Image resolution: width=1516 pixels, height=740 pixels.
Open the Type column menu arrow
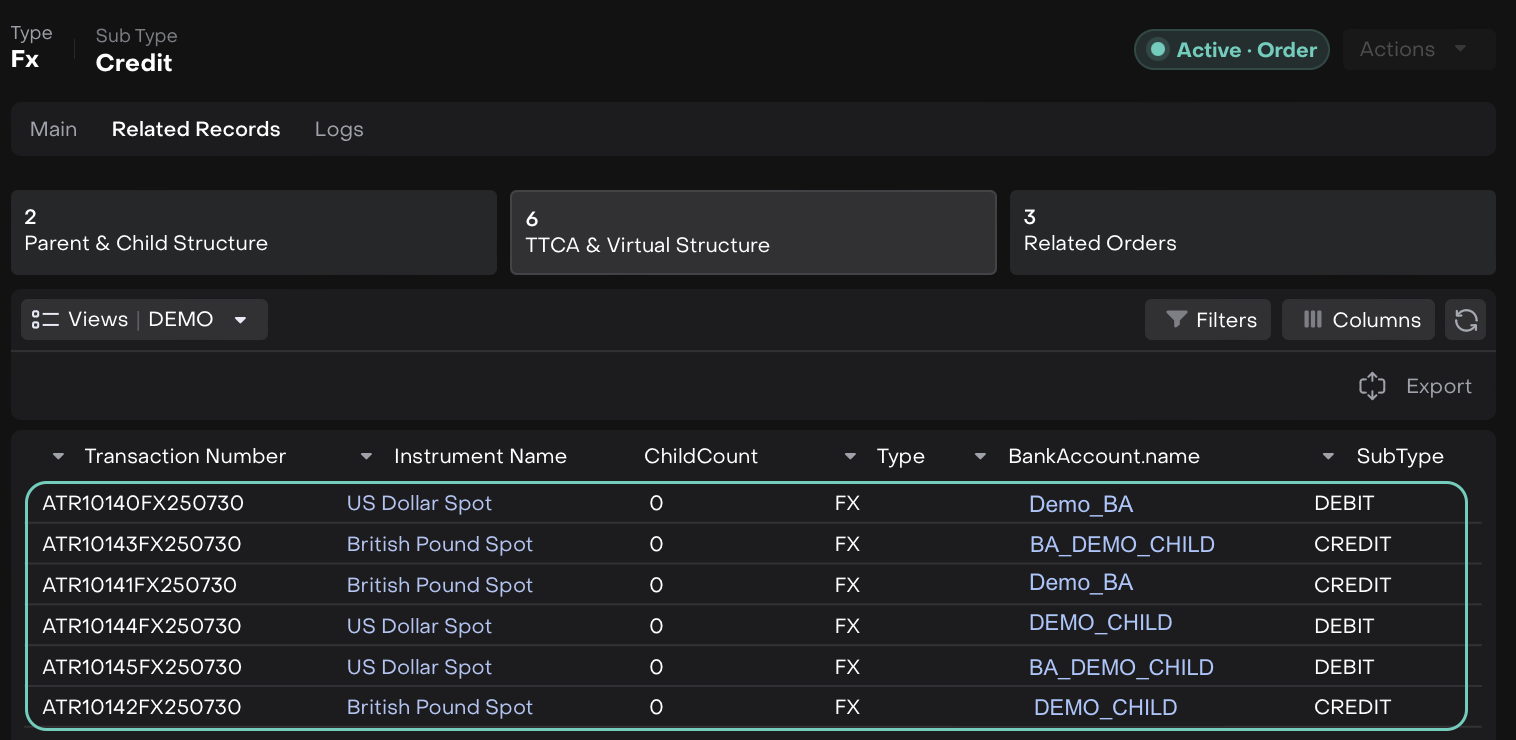(x=850, y=457)
